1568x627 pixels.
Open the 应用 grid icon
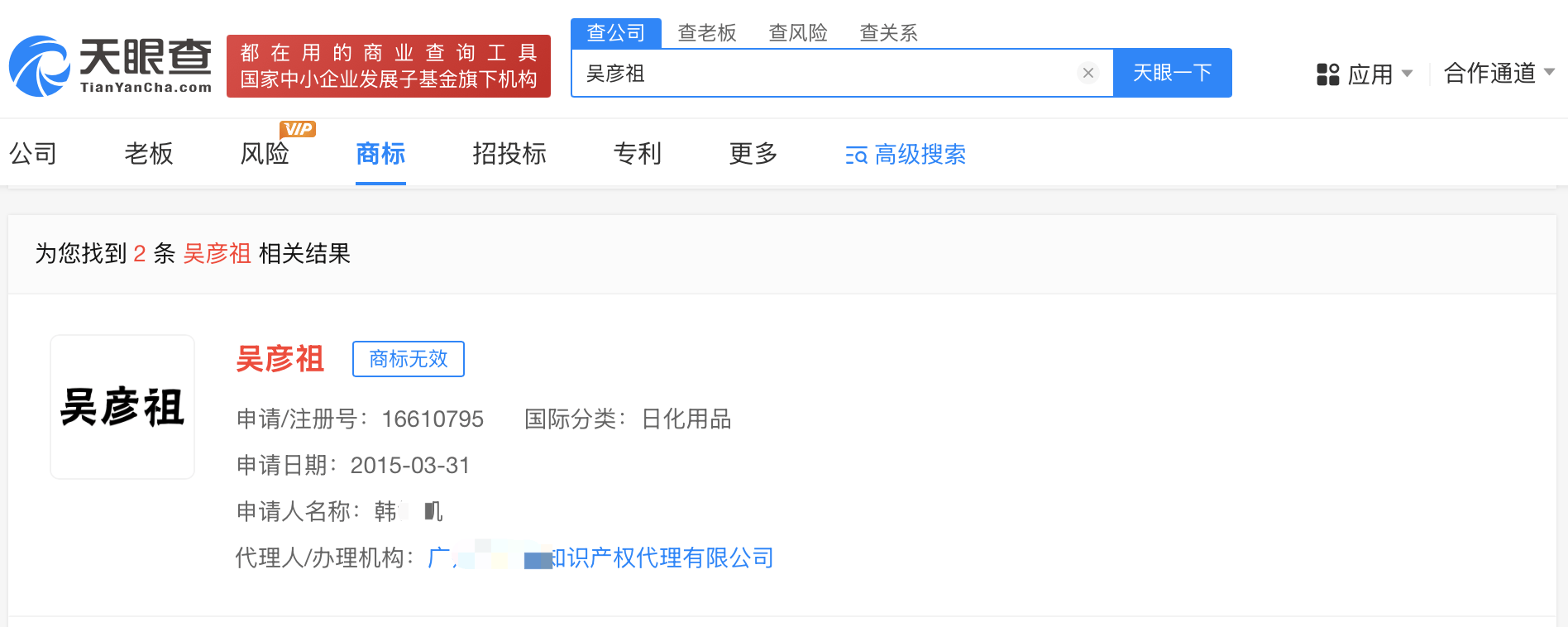pyautogui.click(x=1327, y=74)
